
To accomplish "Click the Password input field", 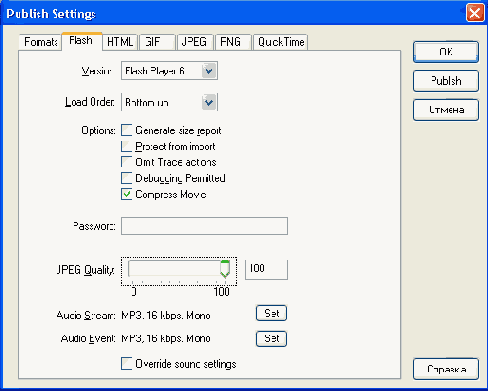I will 204,226.
